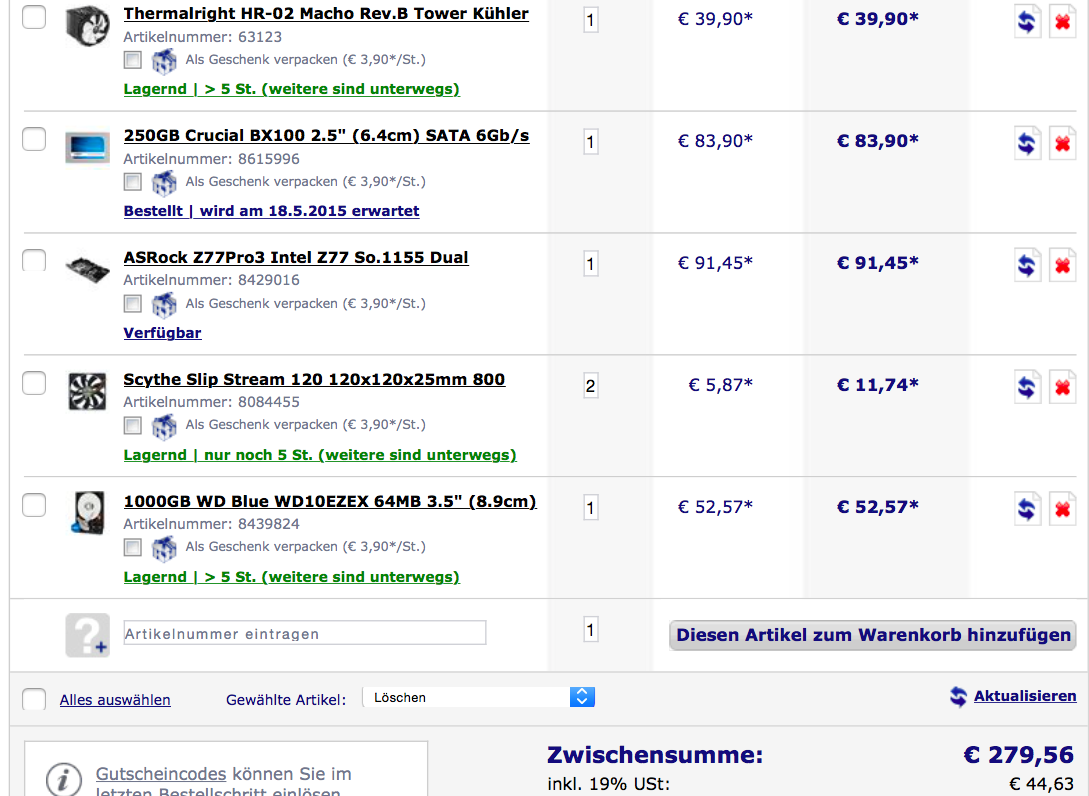Select the Thermalright HR-02 Macho row checkbox
The image size is (1089, 796).
[34, 17]
